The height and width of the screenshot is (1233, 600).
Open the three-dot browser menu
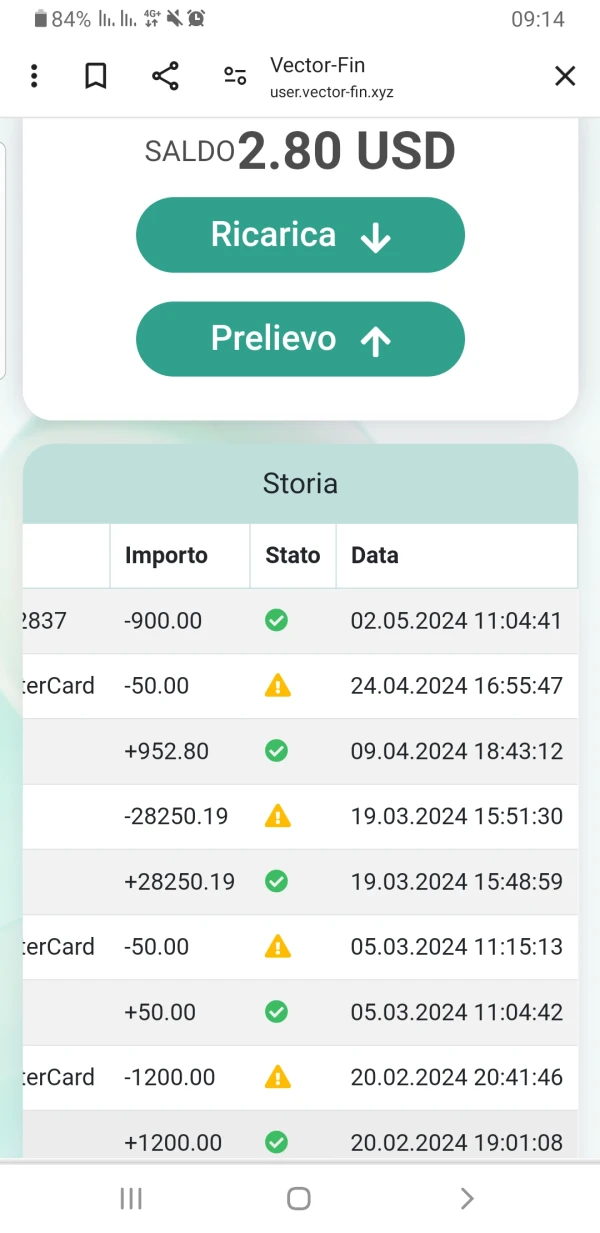34,76
